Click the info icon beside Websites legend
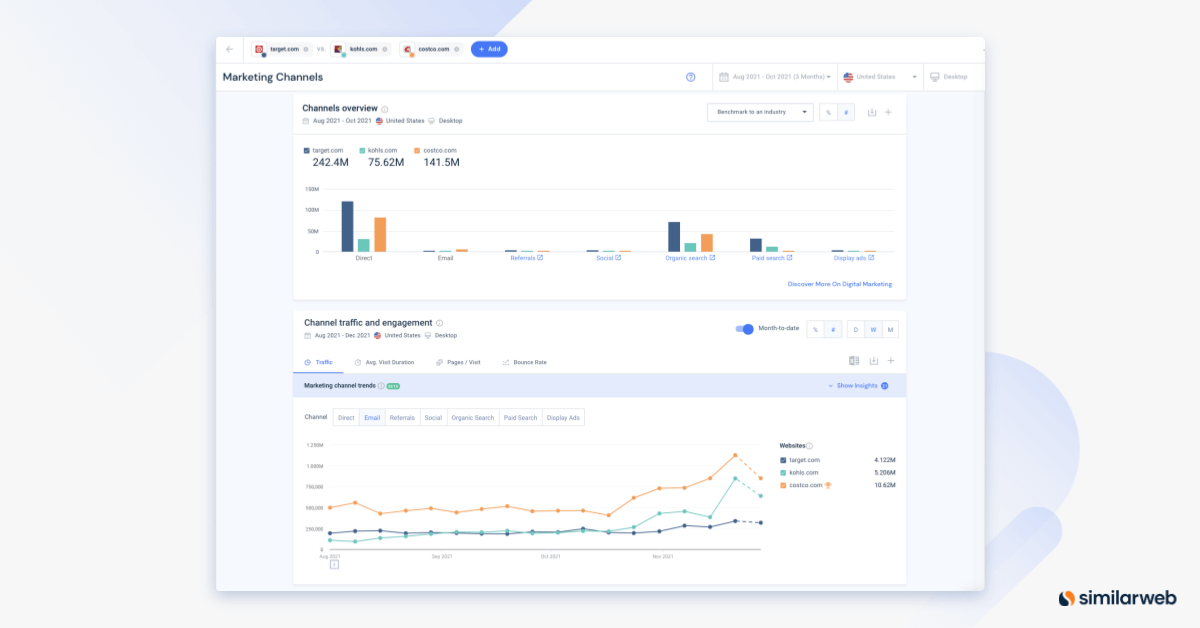1200x628 pixels. [810, 446]
